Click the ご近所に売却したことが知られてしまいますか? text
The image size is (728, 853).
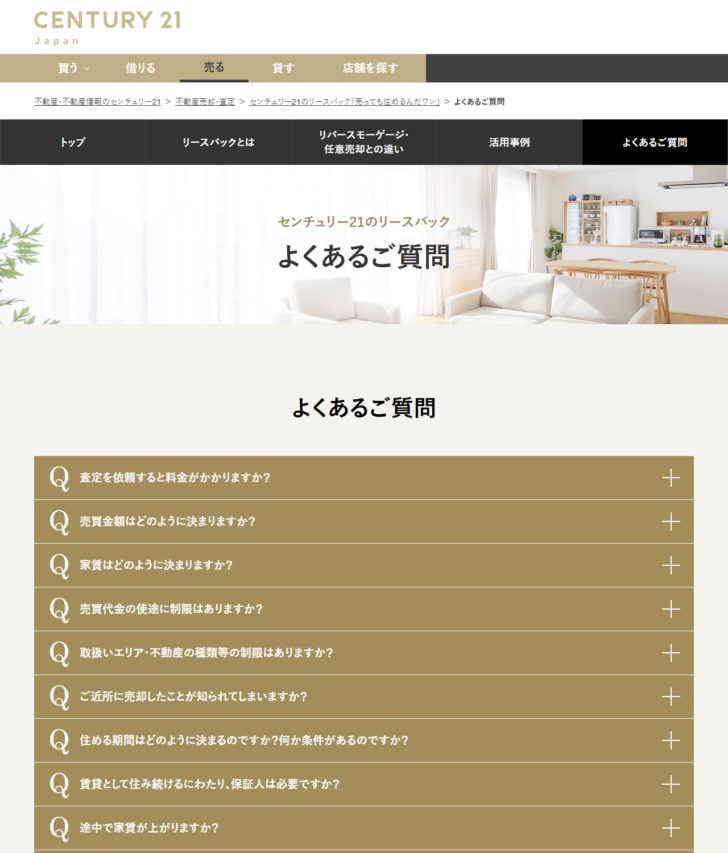[x=193, y=696]
